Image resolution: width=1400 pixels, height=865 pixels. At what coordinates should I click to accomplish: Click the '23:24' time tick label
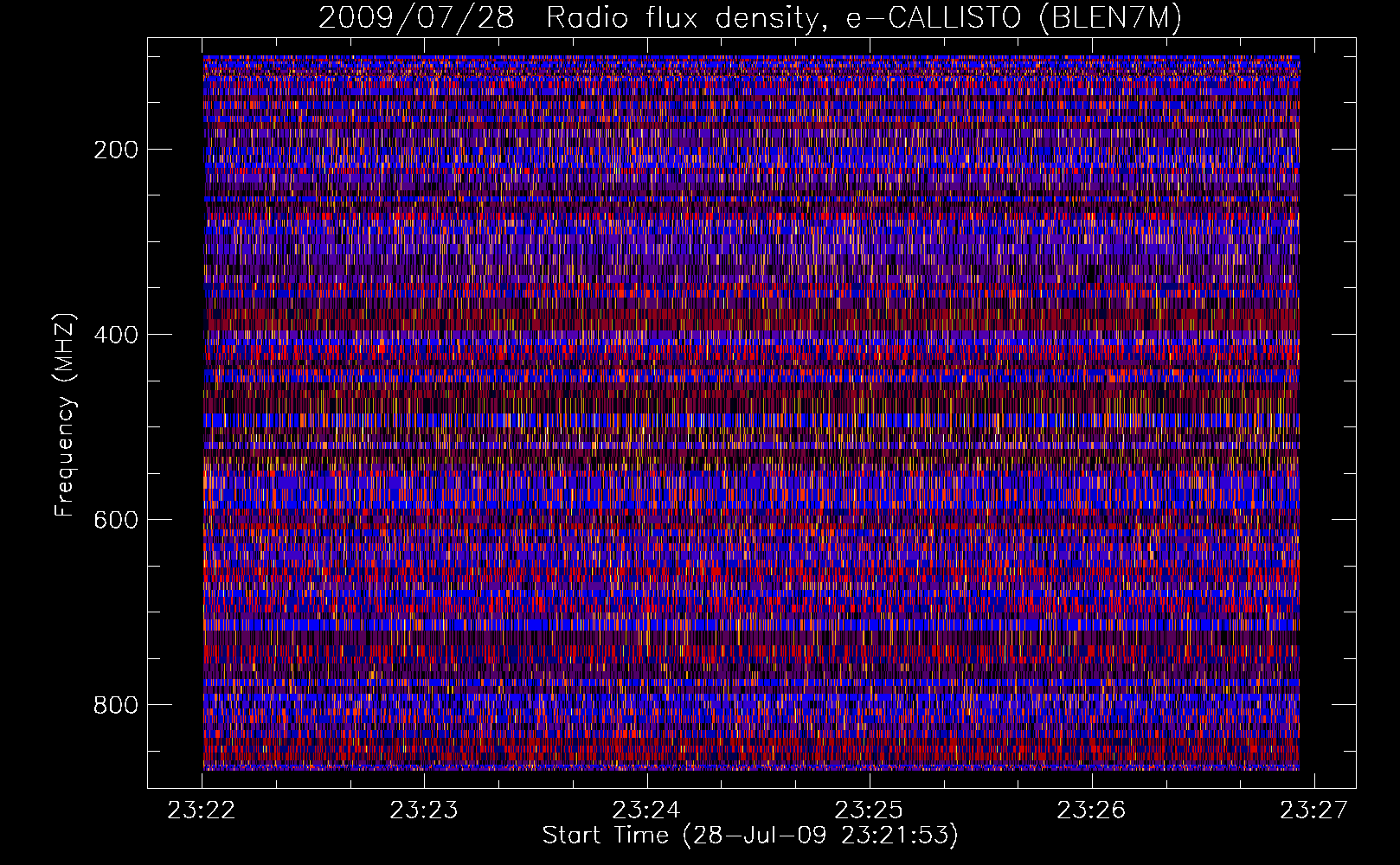646,810
